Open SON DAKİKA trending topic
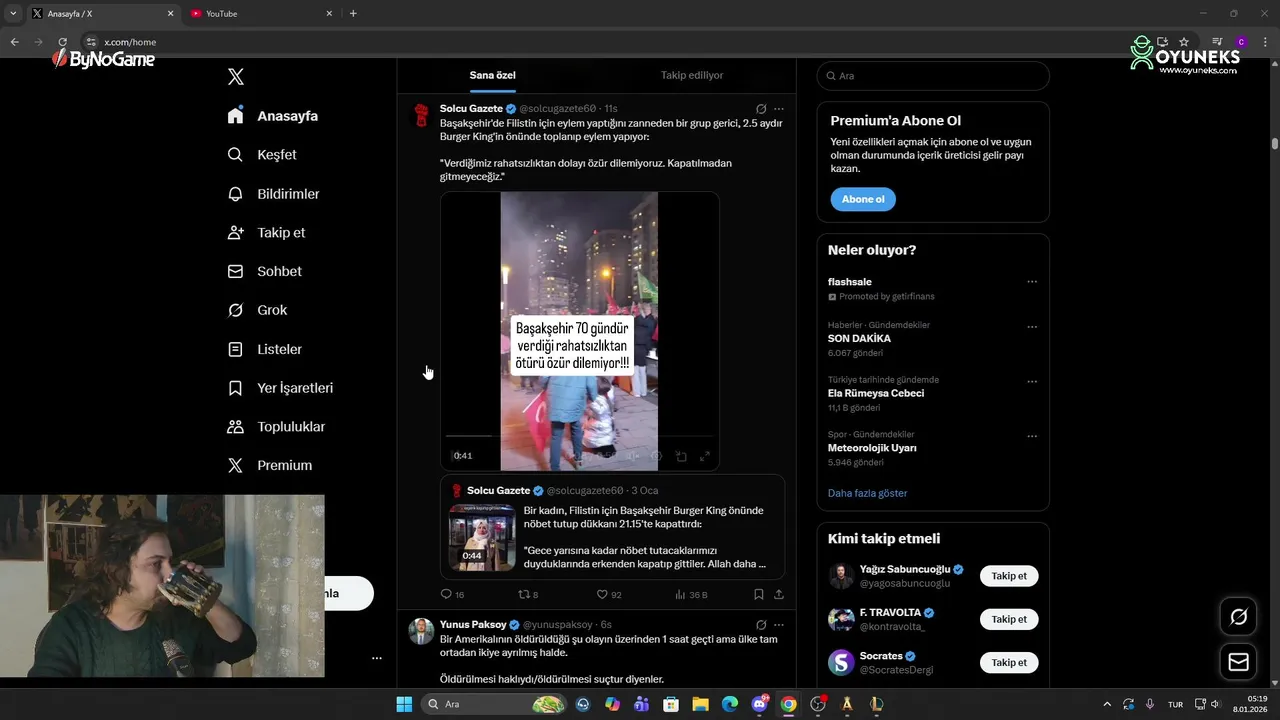The height and width of the screenshot is (720, 1280). pos(859,339)
